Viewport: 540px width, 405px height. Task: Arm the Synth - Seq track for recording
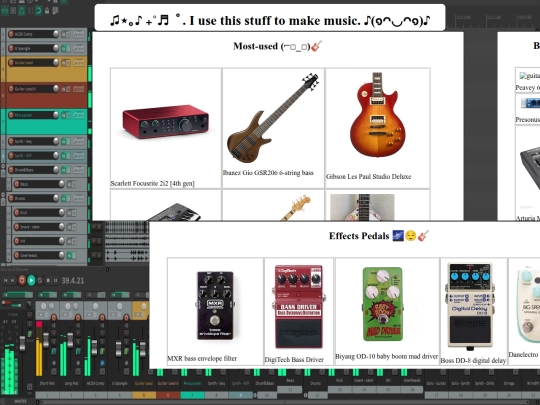11,141
